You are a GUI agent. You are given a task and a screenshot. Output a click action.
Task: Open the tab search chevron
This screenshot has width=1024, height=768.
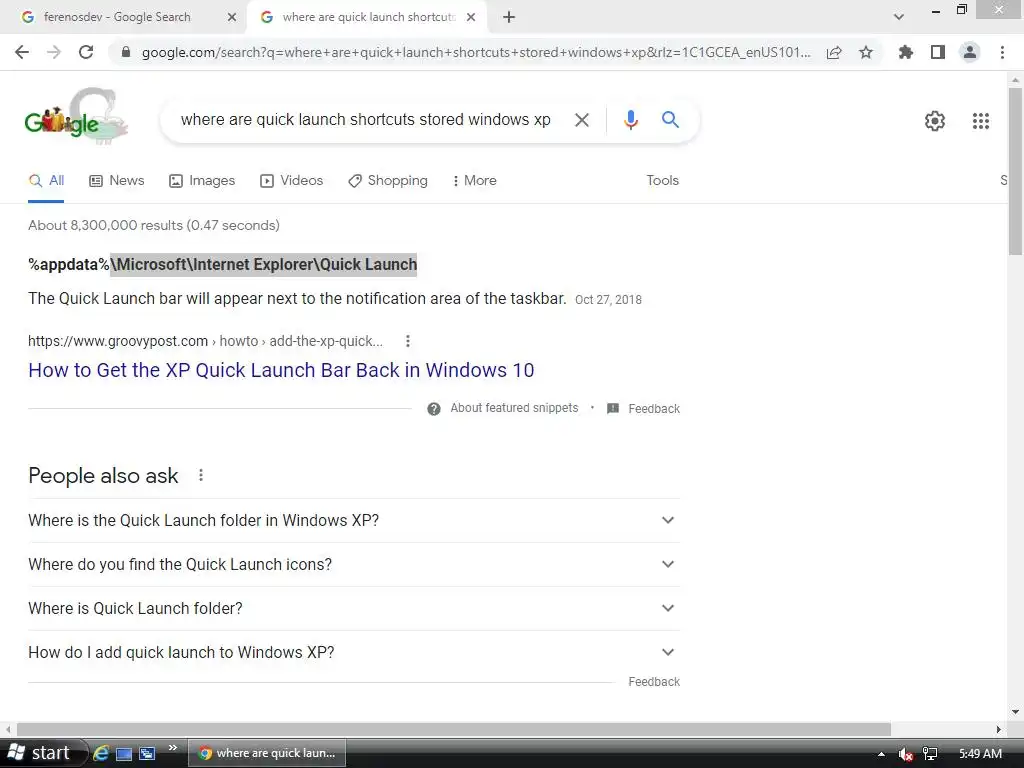click(x=899, y=17)
